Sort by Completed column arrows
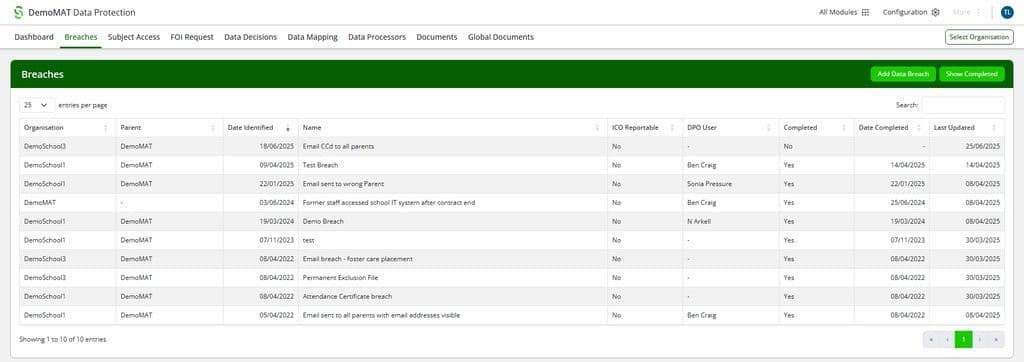The height and width of the screenshot is (362, 1024). click(x=844, y=128)
